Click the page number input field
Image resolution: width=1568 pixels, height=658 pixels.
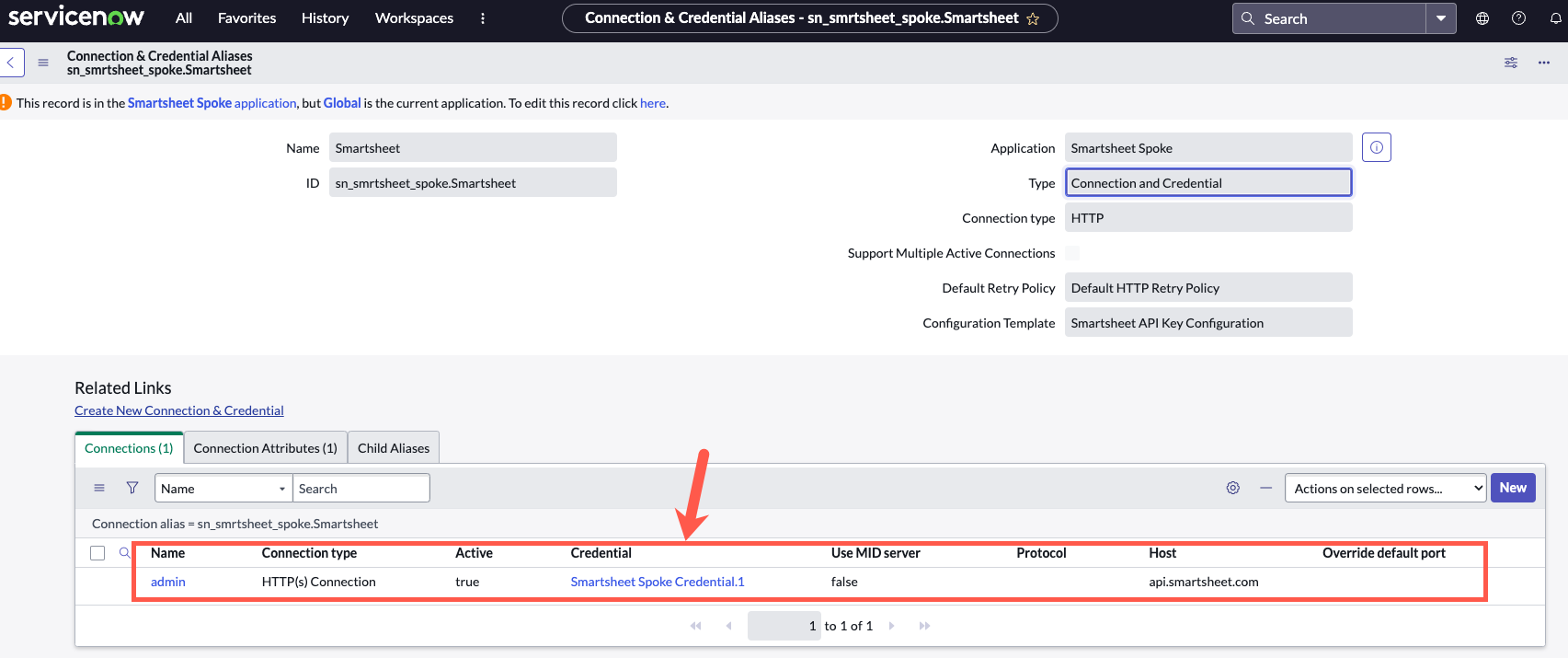784,626
